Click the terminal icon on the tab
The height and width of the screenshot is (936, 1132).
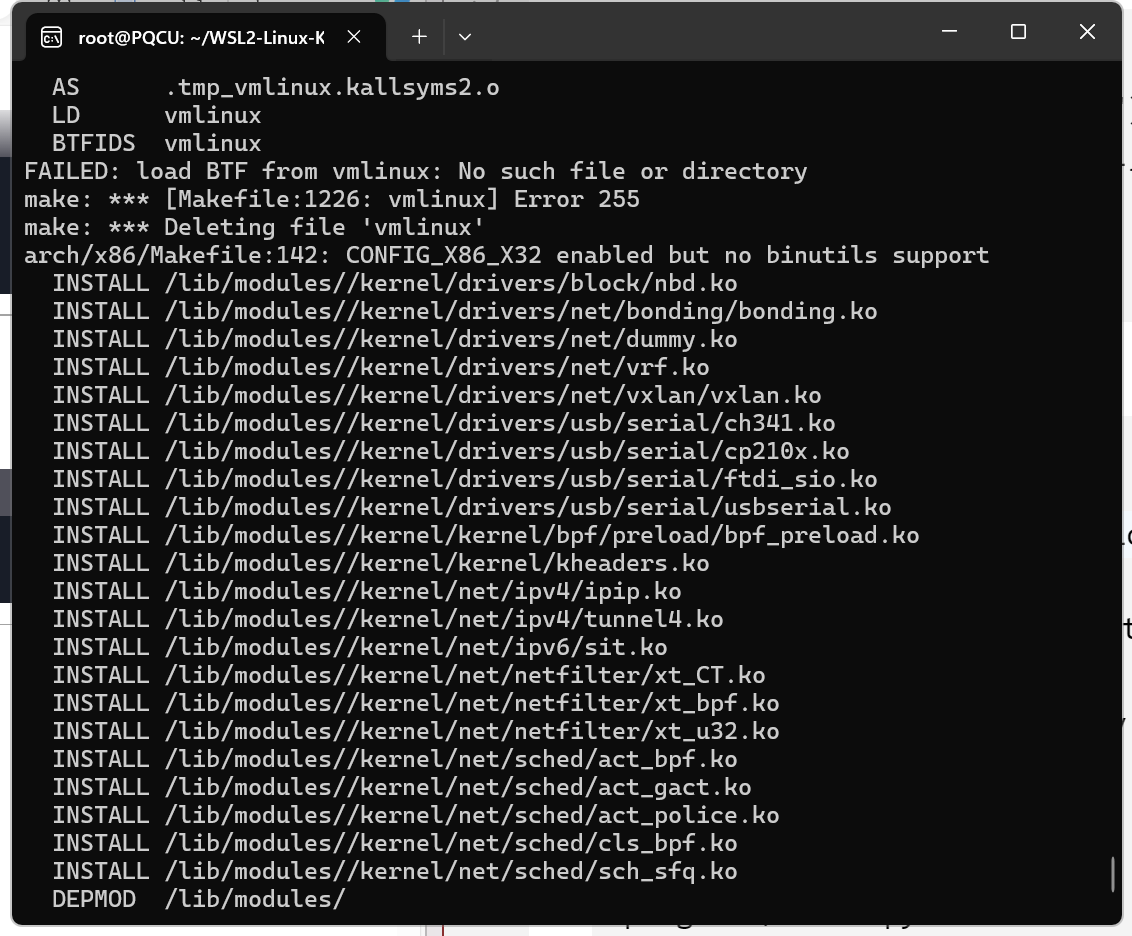51,37
